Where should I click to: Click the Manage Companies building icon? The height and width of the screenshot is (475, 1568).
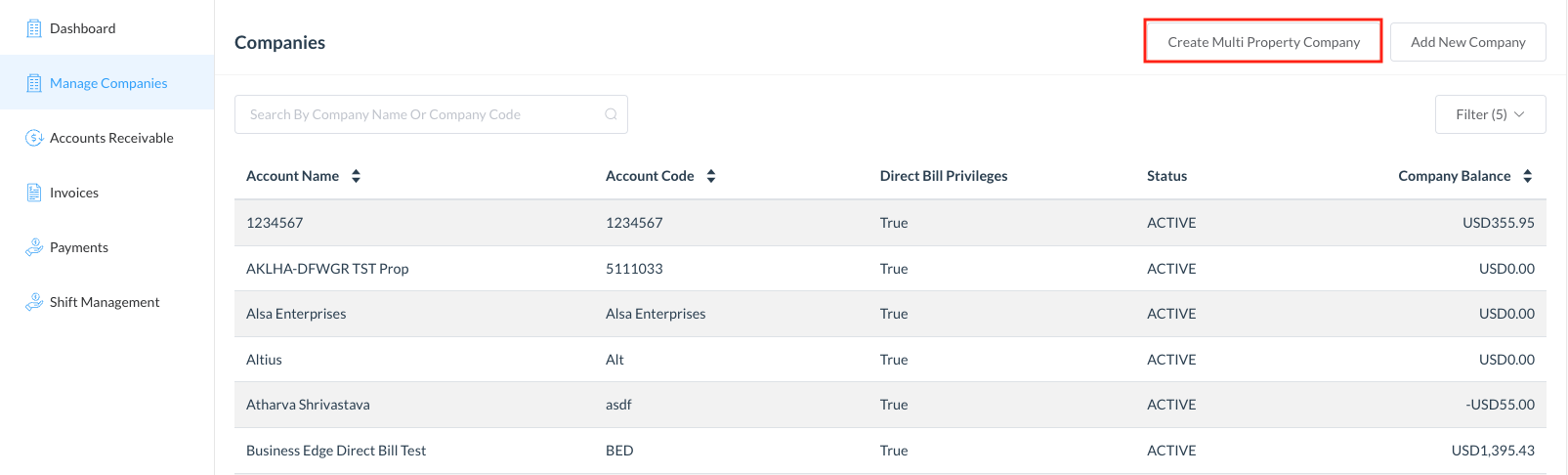[x=34, y=83]
